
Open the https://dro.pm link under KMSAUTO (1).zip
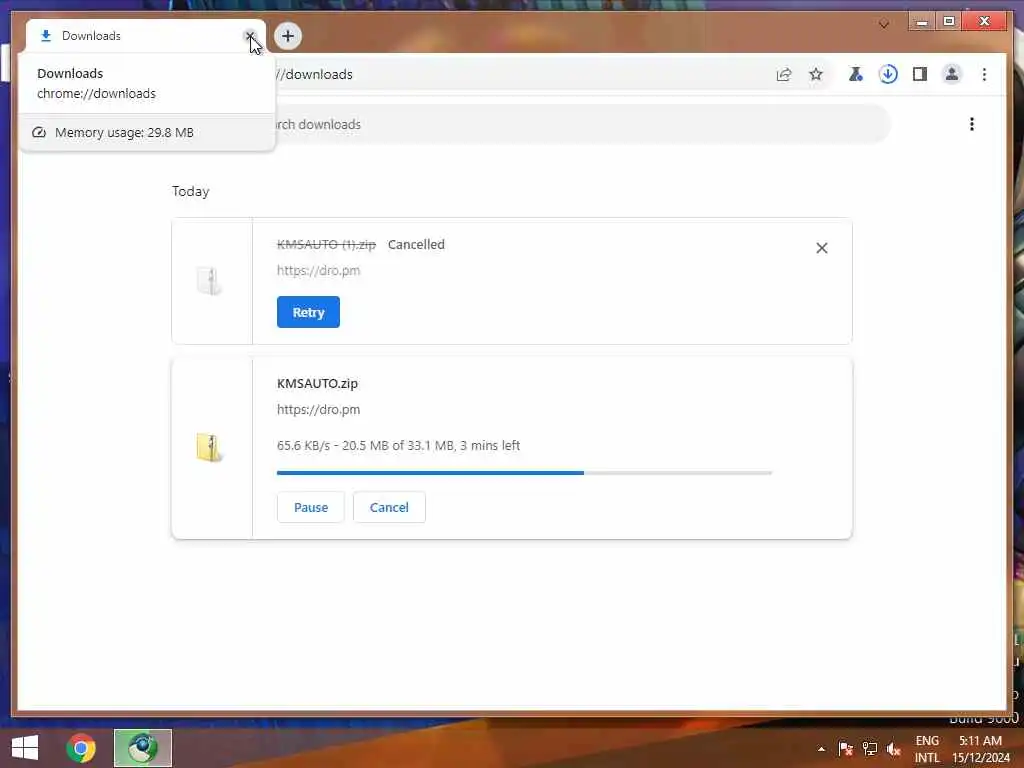click(318, 270)
